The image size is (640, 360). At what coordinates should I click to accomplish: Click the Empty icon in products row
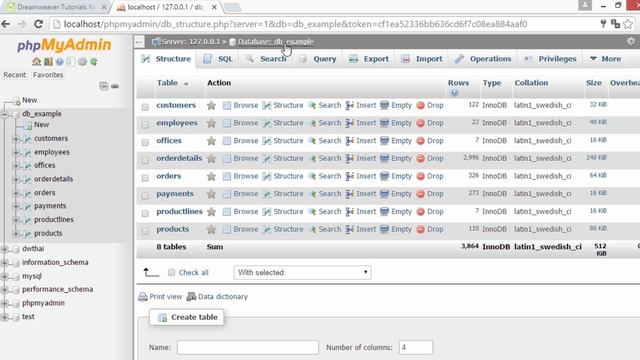pos(384,229)
